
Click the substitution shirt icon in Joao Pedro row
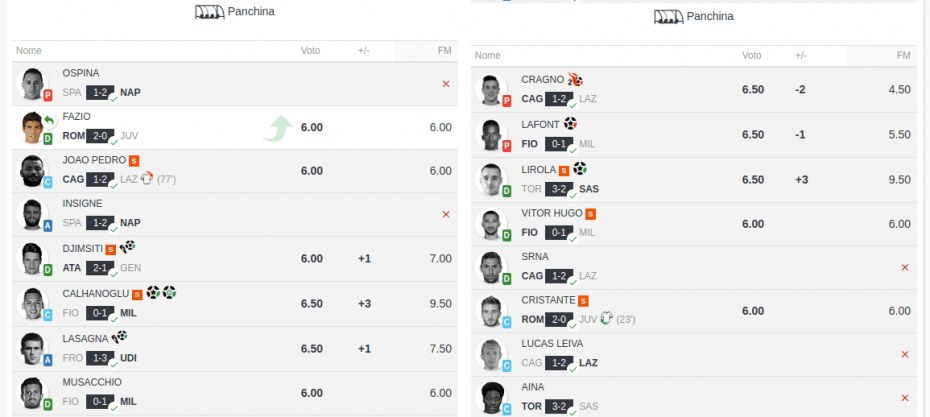coord(147,179)
